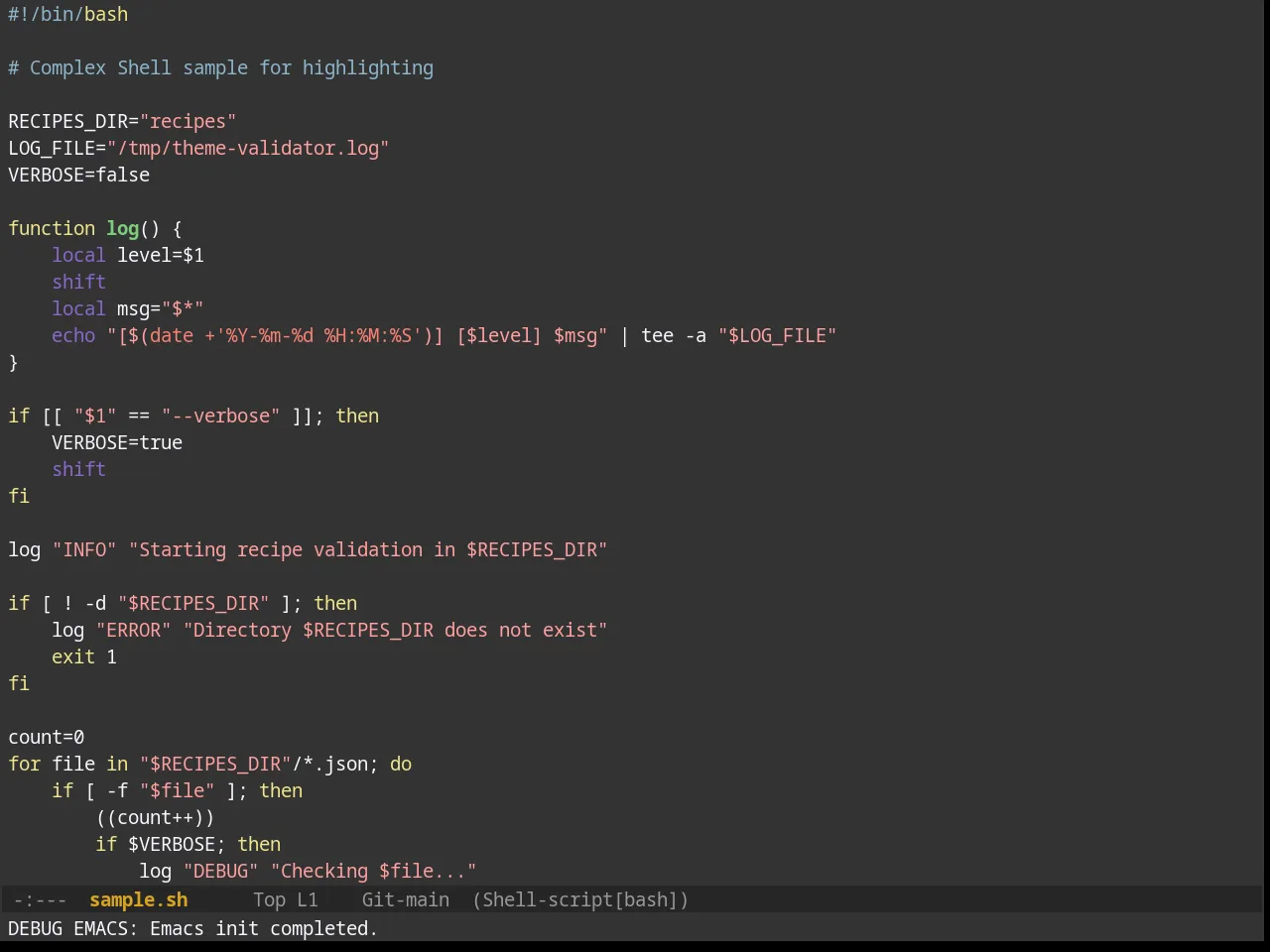Click the RECIPES_DIR variable assignment
1270x952 pixels.
coord(68,121)
